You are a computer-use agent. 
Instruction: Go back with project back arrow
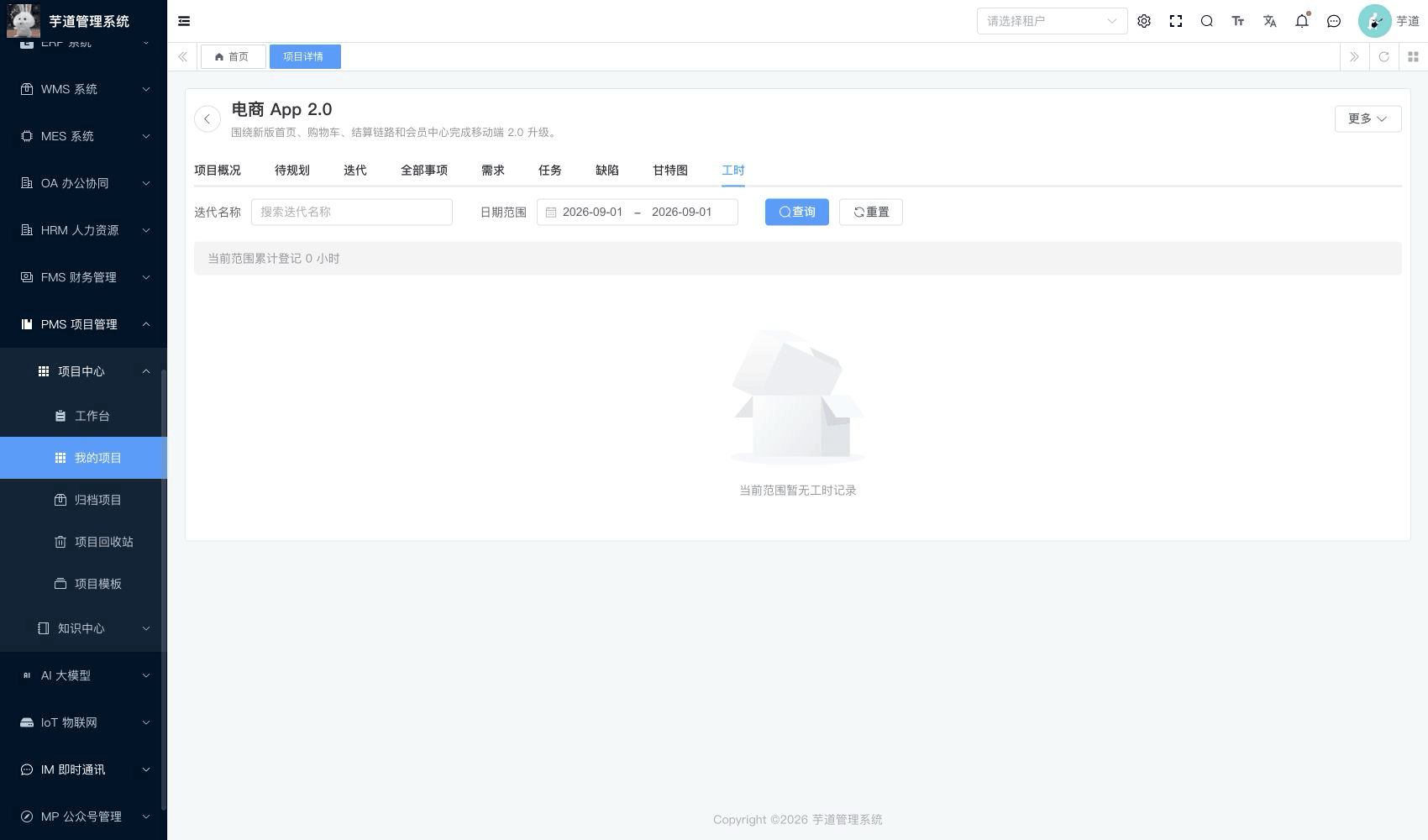pos(207,119)
